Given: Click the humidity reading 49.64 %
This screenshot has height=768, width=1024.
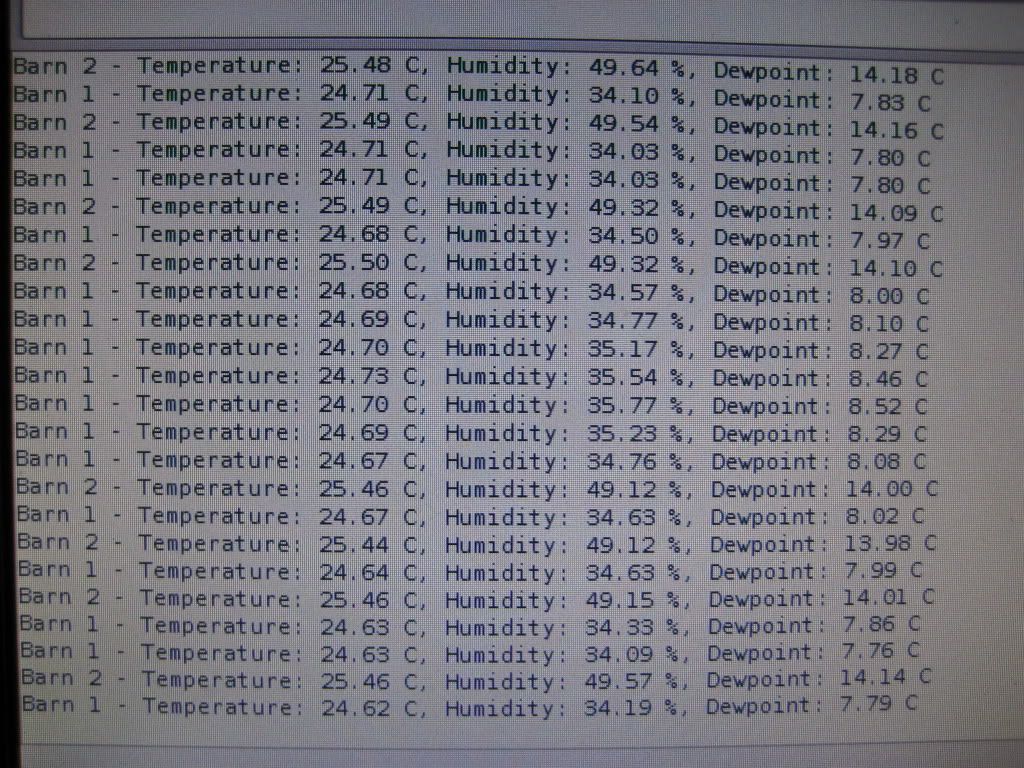Looking at the screenshot, I should tap(637, 67).
